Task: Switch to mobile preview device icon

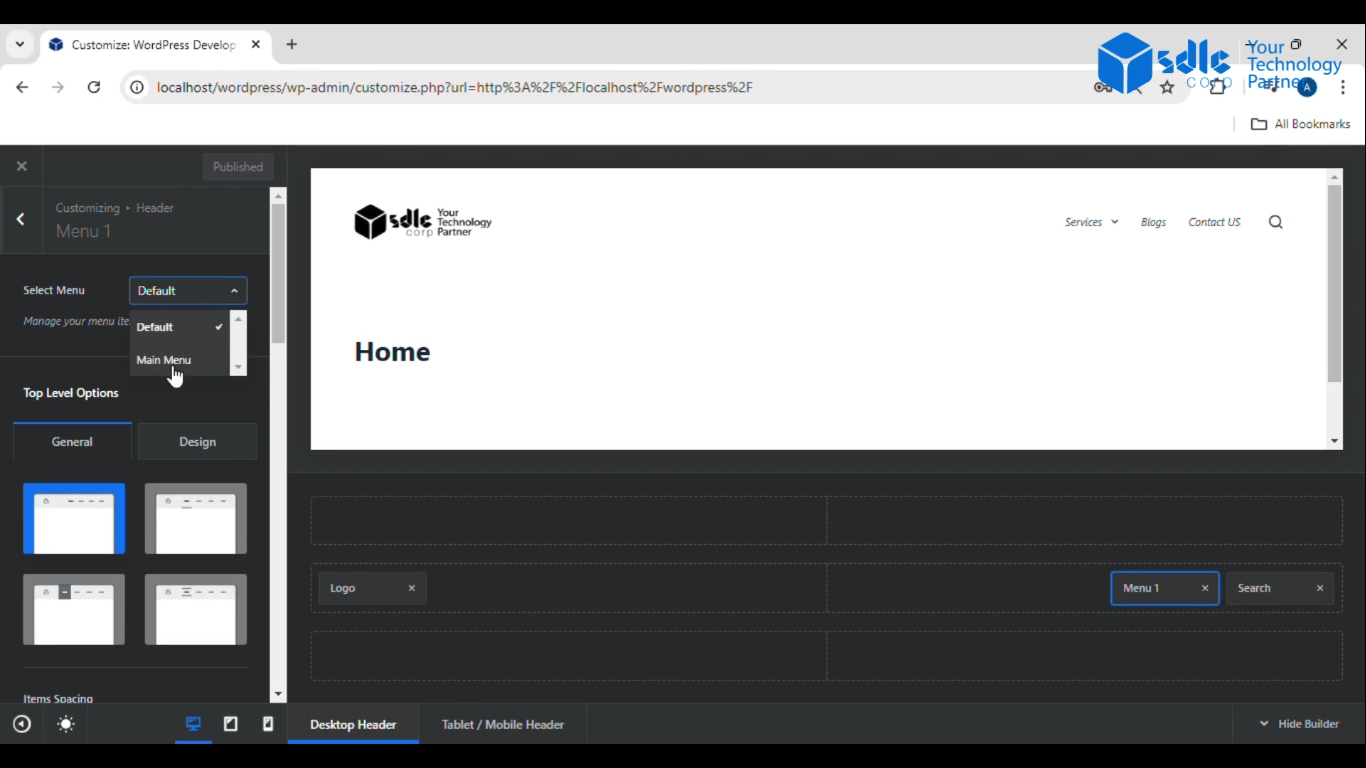Action: pos(268,724)
